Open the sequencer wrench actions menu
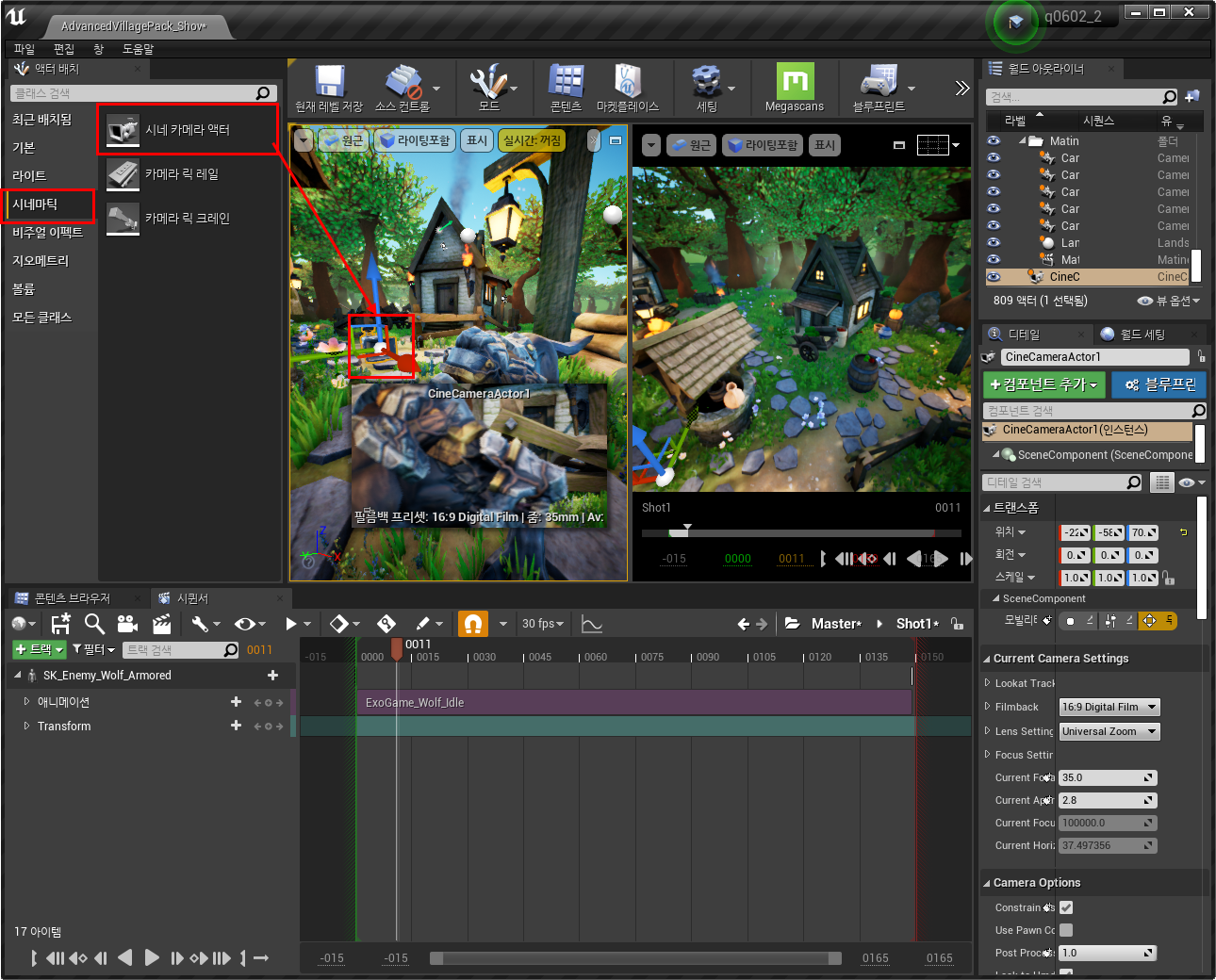 [205, 623]
